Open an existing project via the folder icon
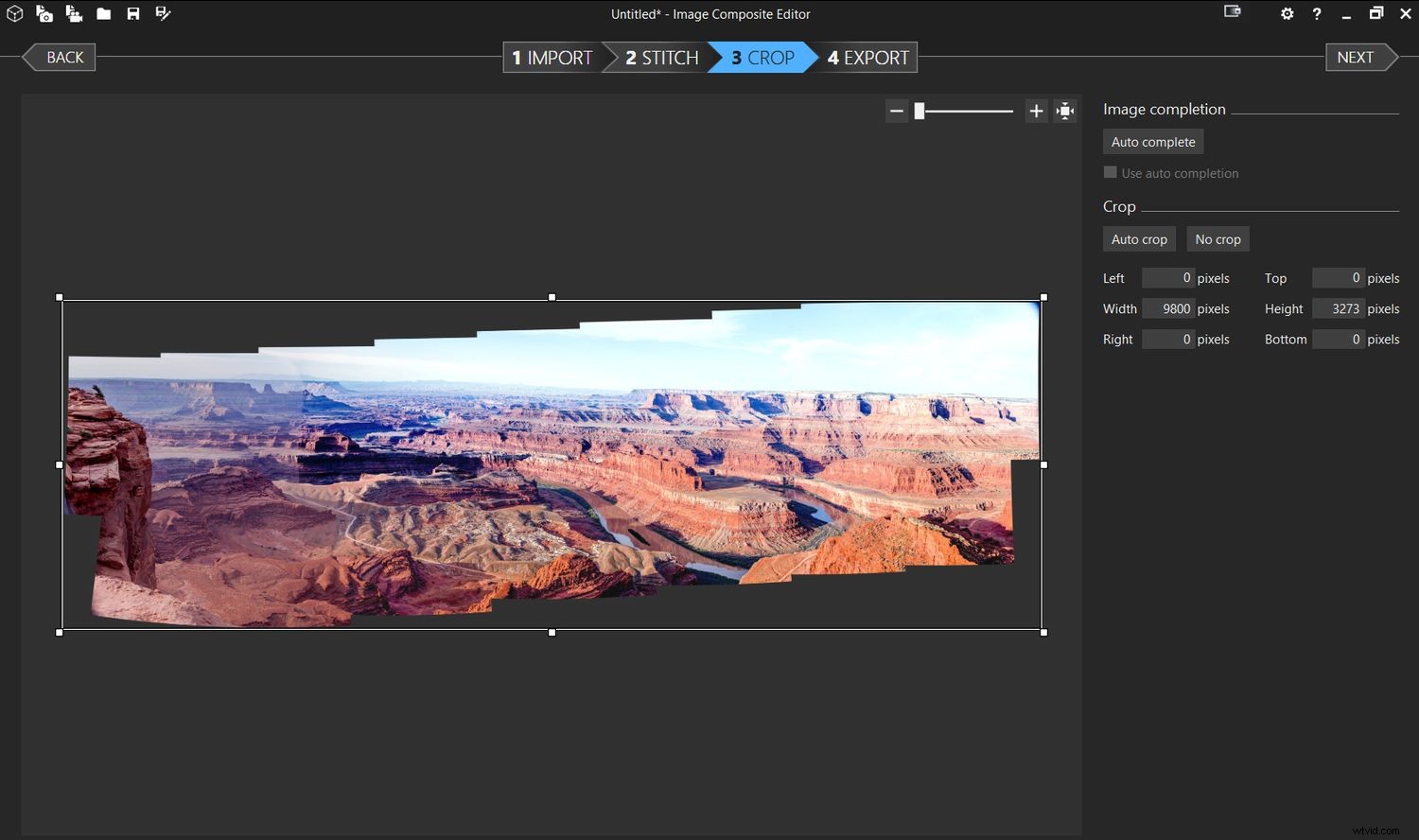This screenshot has height=840, width=1419. pyautogui.click(x=104, y=14)
